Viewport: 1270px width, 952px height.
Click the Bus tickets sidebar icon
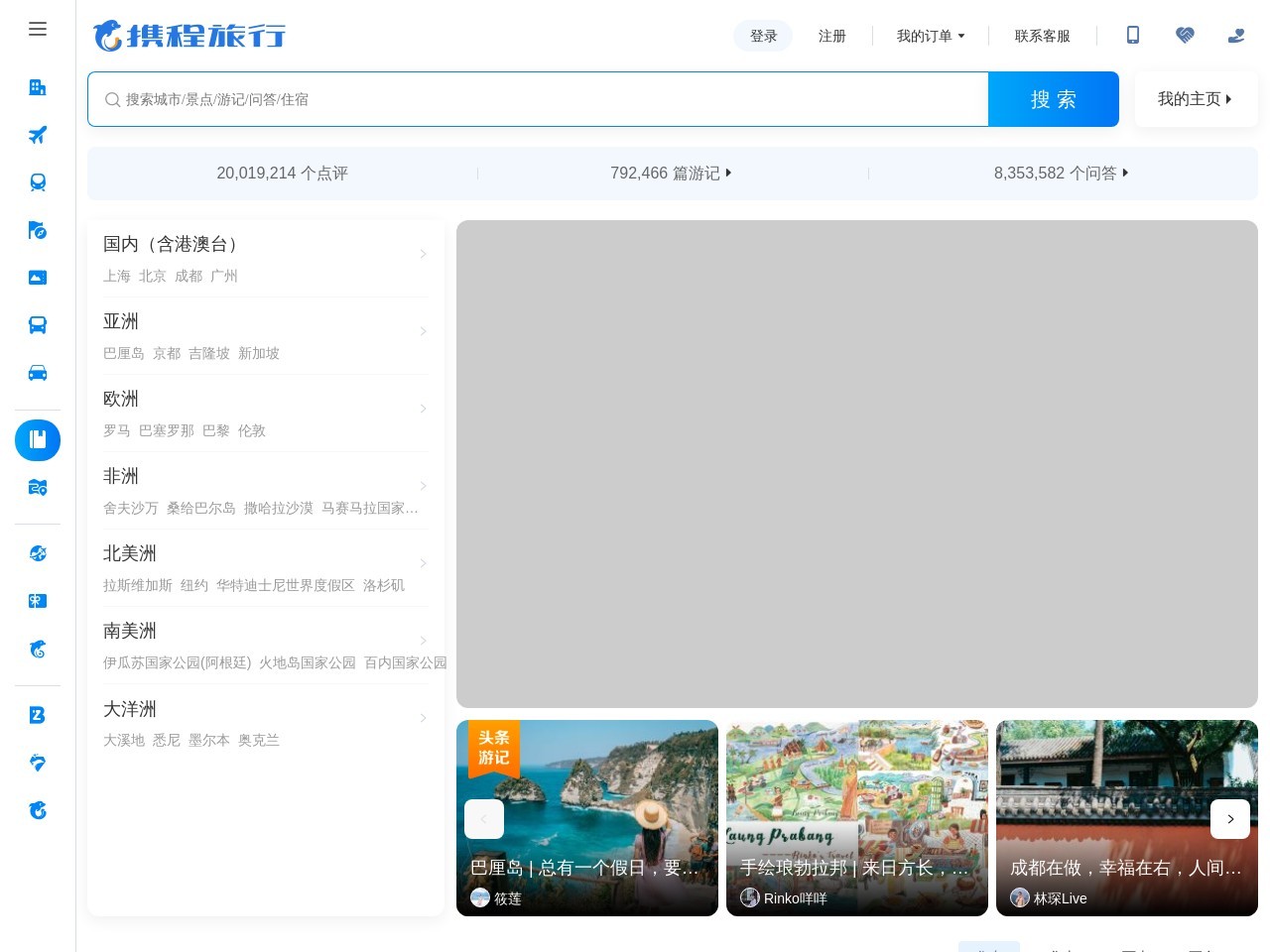[x=38, y=324]
